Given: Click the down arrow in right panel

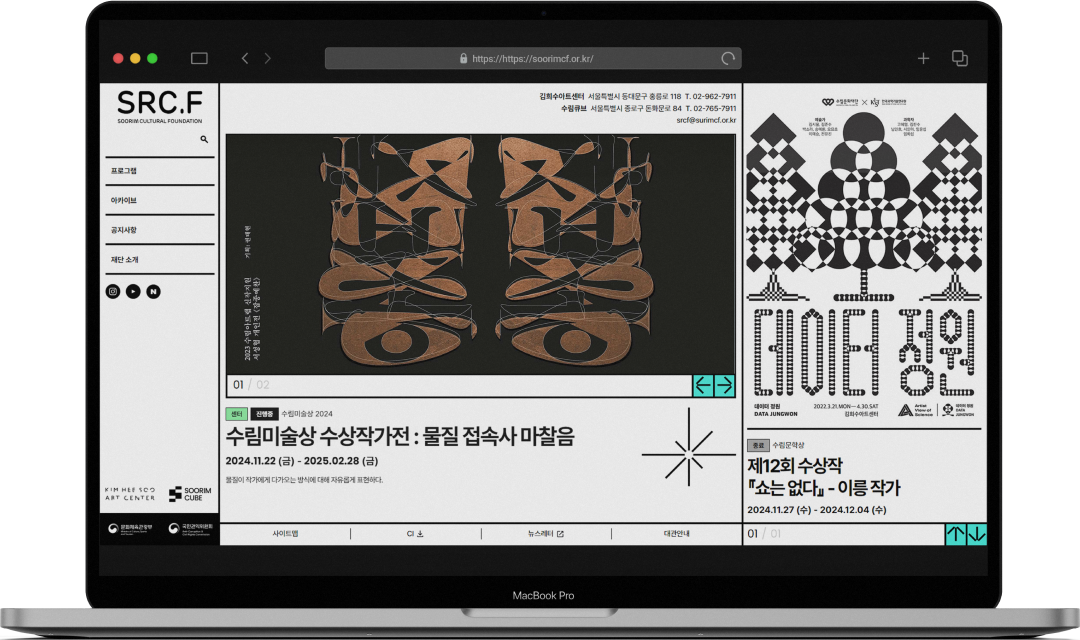Looking at the screenshot, I should point(977,534).
